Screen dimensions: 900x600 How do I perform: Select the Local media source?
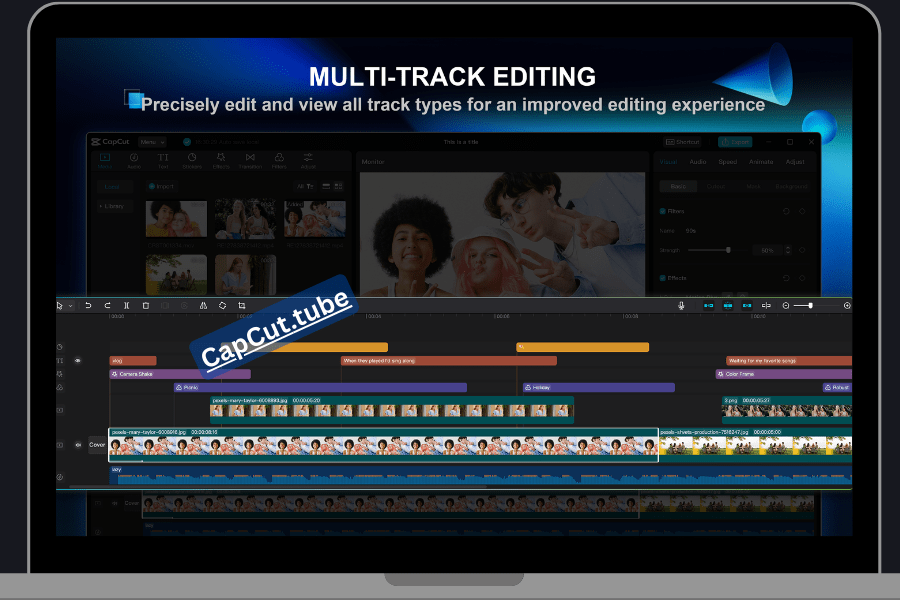(x=113, y=187)
